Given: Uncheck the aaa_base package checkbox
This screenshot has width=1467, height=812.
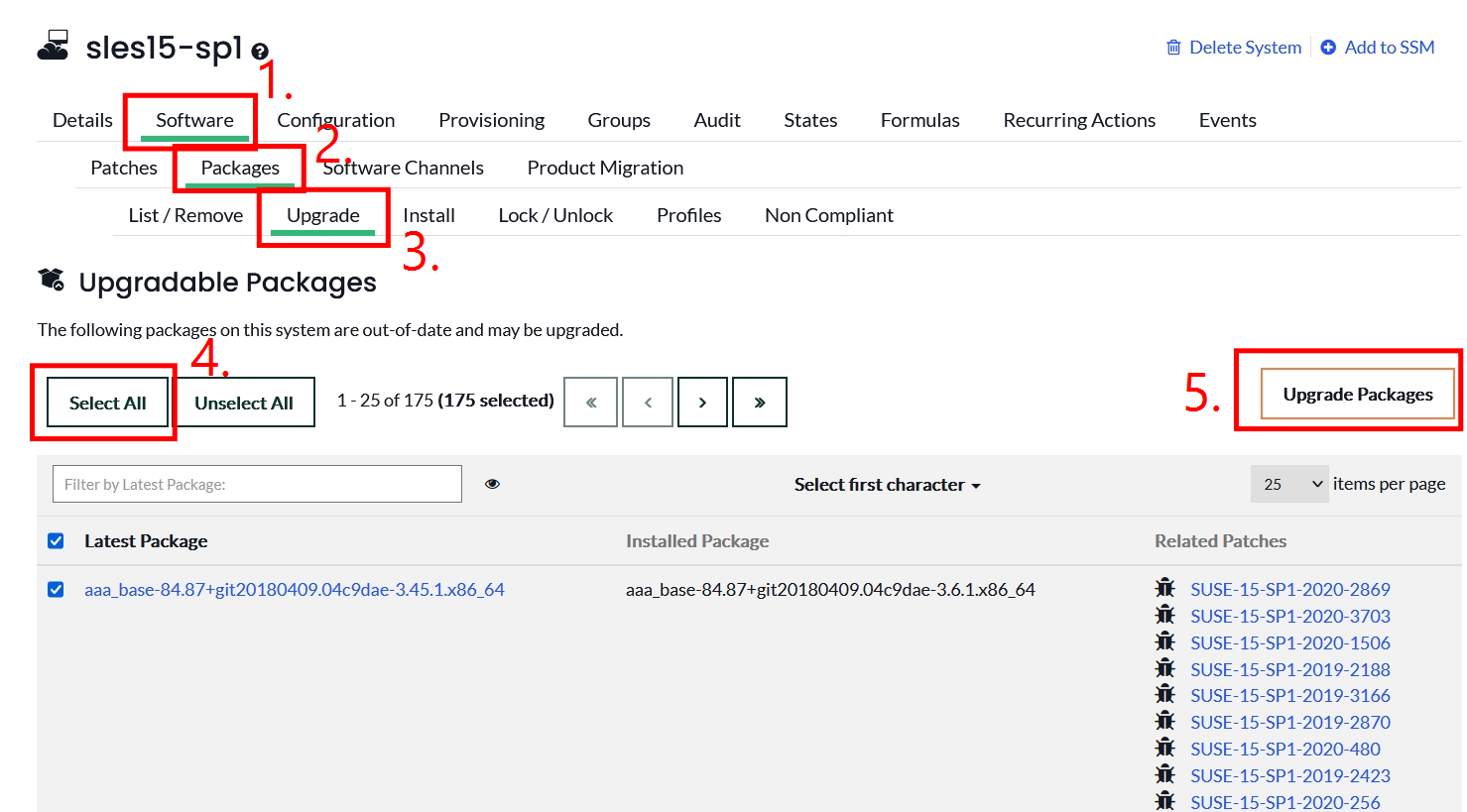Looking at the screenshot, I should tap(56, 589).
